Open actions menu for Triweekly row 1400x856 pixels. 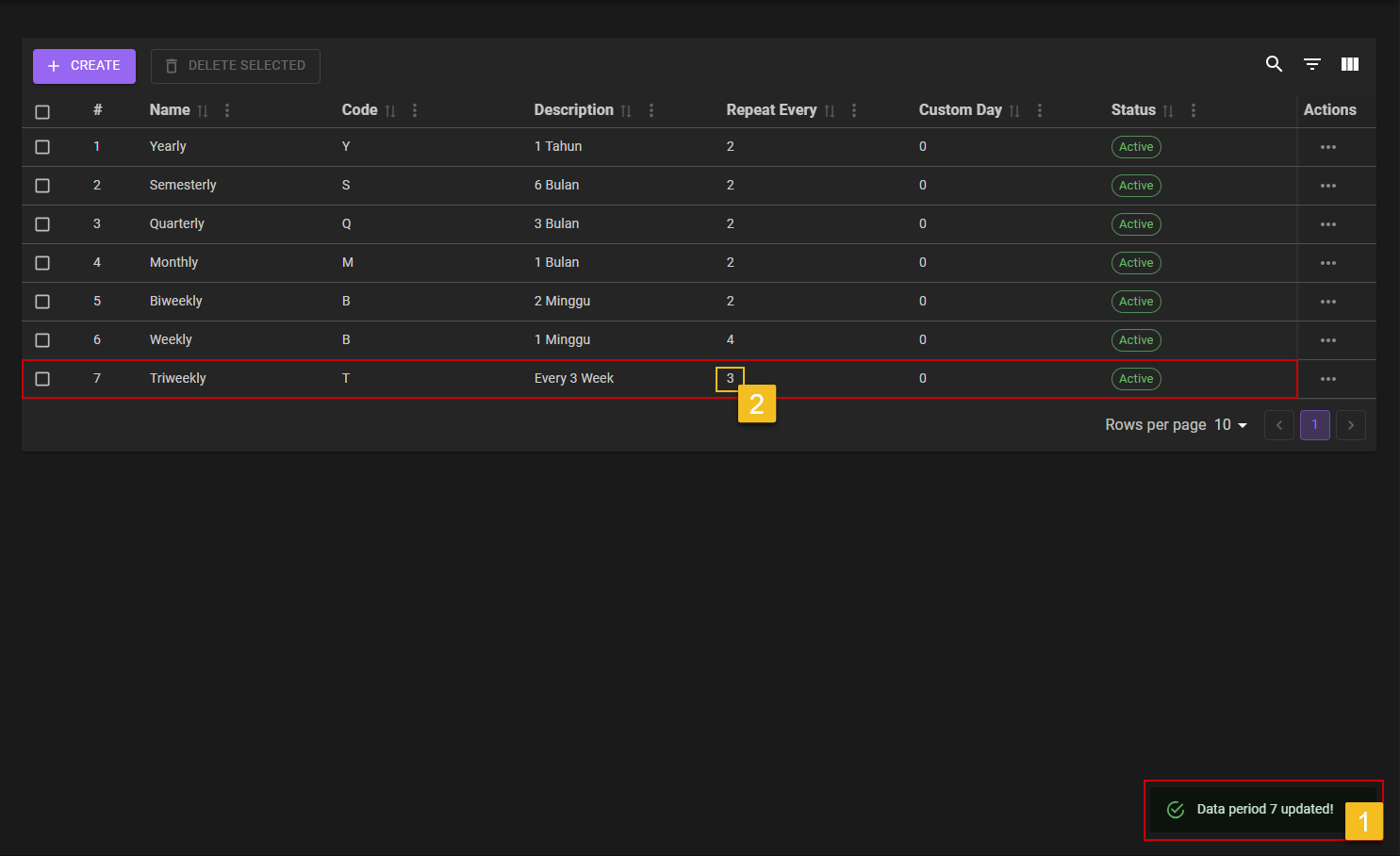click(x=1327, y=379)
